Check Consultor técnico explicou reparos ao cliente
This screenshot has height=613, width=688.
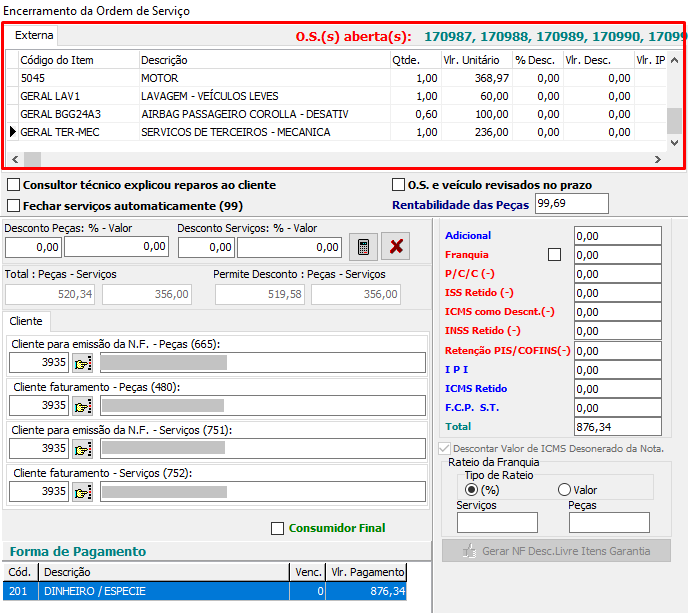14,185
